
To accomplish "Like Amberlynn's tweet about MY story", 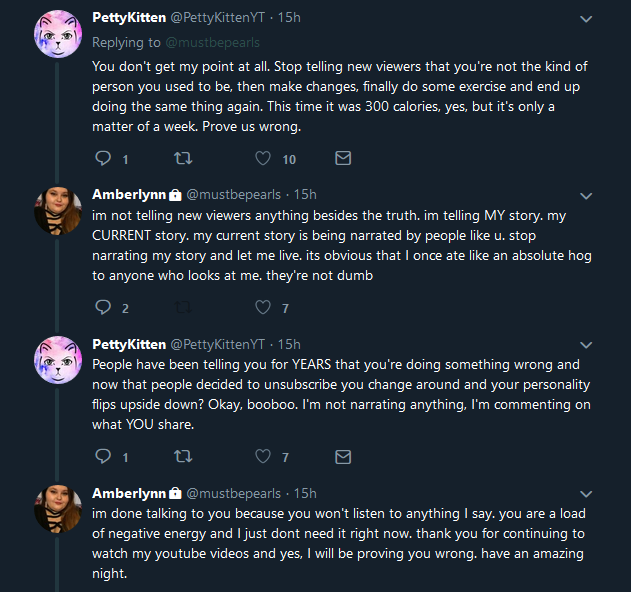I will click(x=263, y=307).
